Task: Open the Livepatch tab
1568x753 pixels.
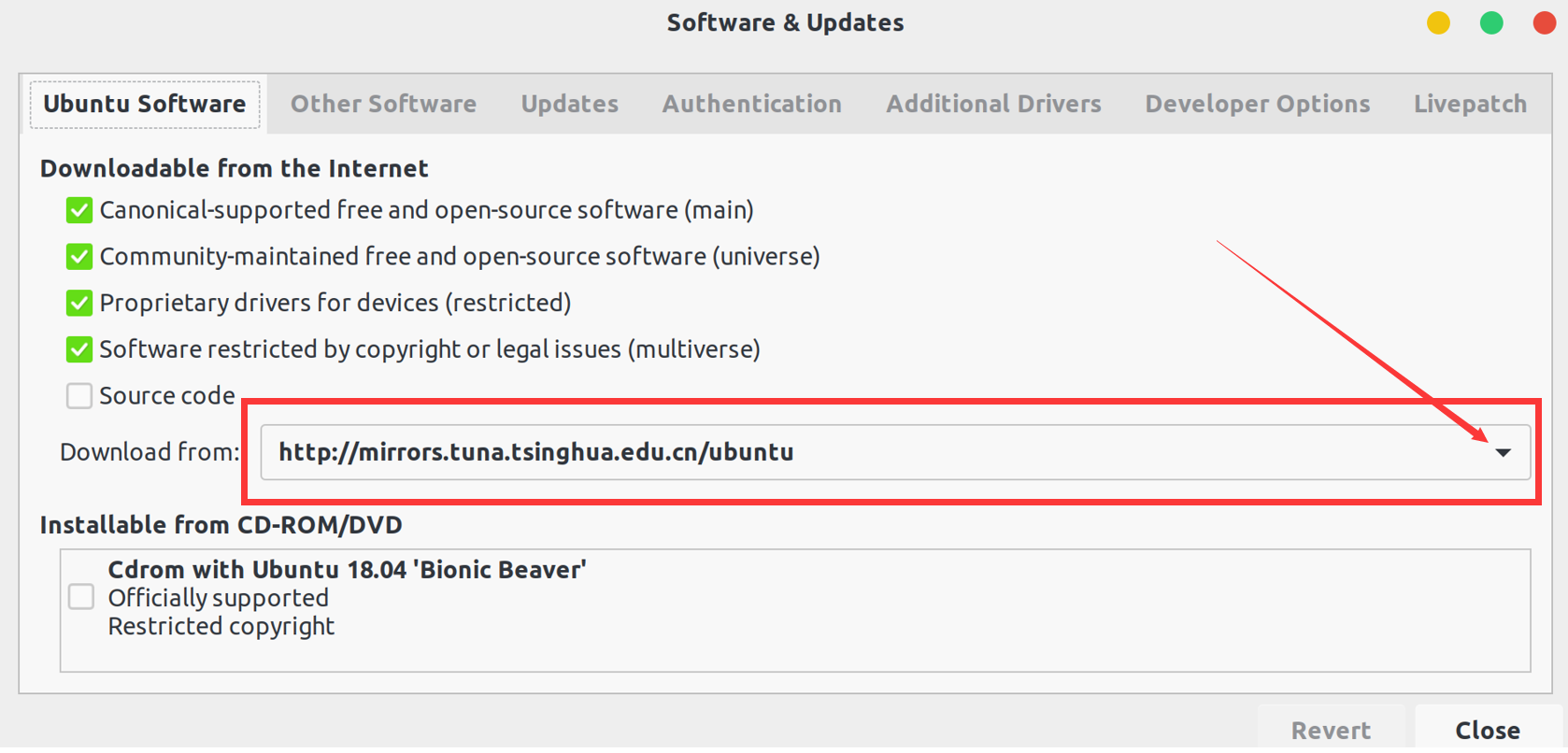Action: [x=1470, y=104]
